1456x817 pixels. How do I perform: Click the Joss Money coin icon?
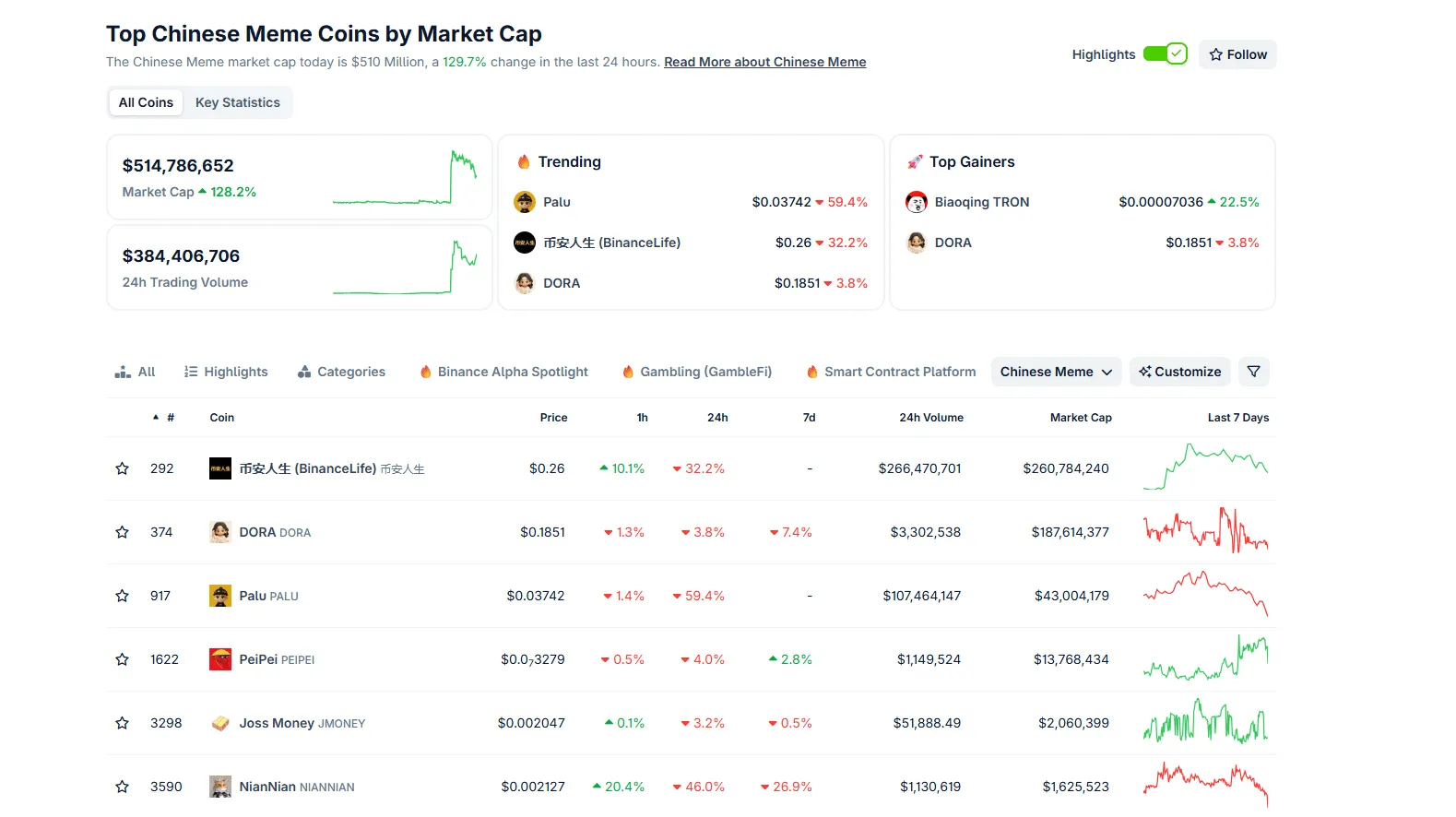219,723
